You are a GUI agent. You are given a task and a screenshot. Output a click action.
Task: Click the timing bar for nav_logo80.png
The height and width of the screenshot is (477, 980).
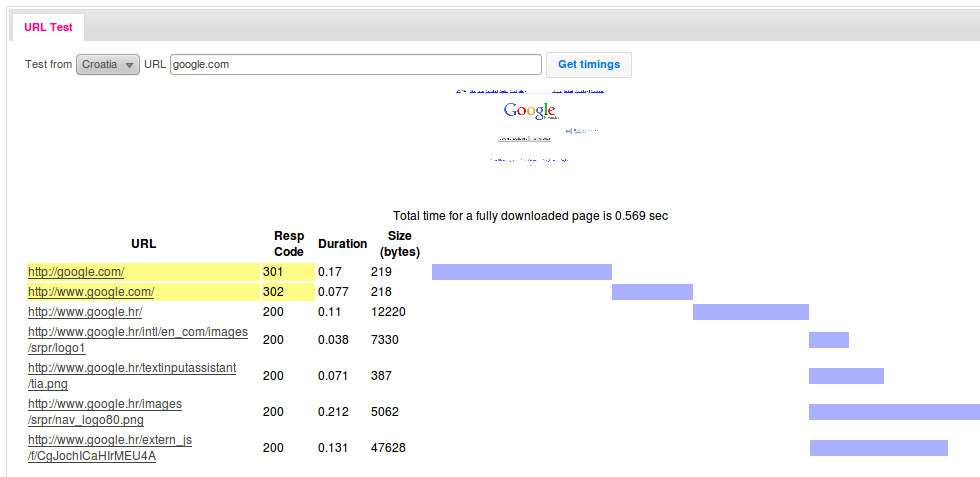(x=894, y=412)
